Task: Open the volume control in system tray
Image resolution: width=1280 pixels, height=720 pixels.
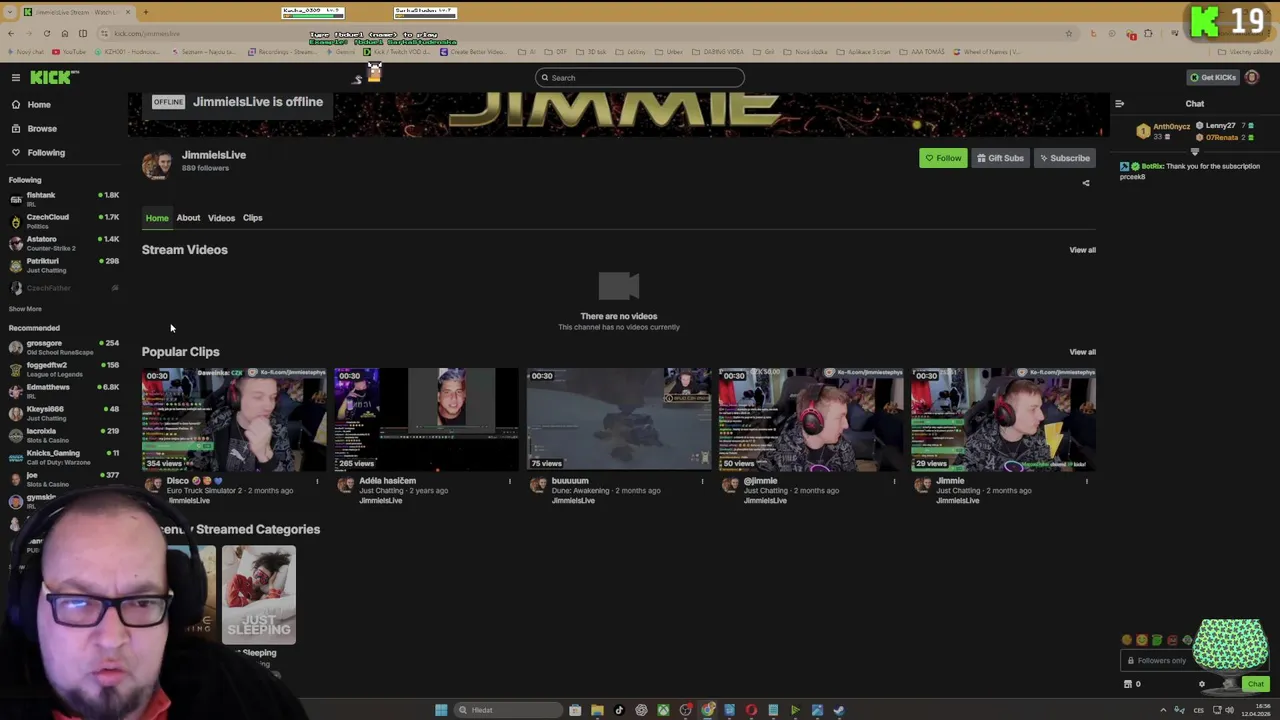Action: click(1229, 710)
